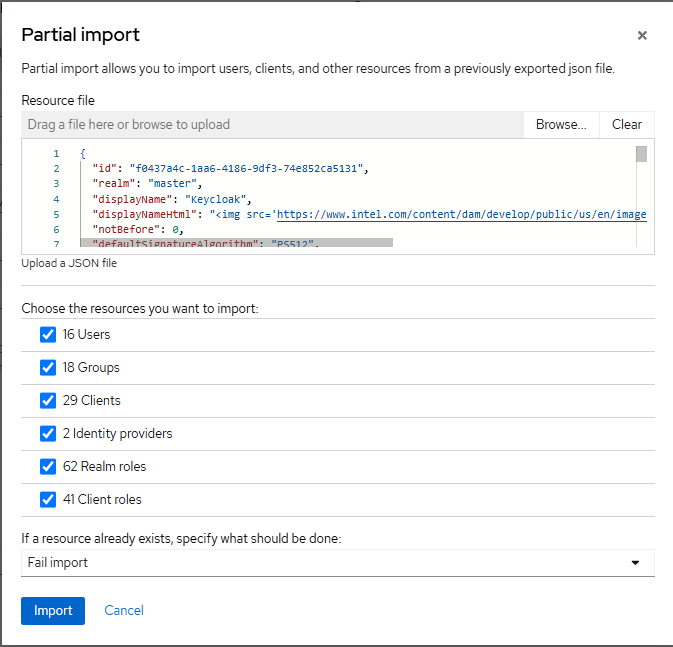Uncheck the 16 Users checkbox
The height and width of the screenshot is (647, 673).
point(48,335)
